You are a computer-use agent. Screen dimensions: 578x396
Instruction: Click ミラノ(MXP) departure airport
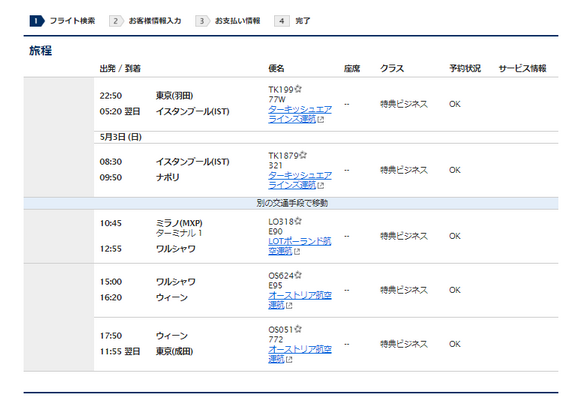coord(179,223)
